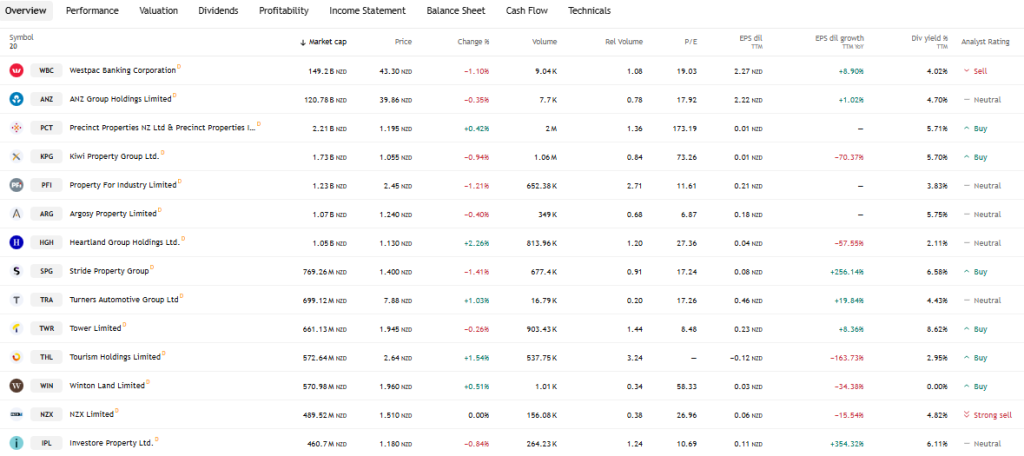The image size is (1024, 456).
Task: Open the Dividends tab
Action: click(x=218, y=10)
